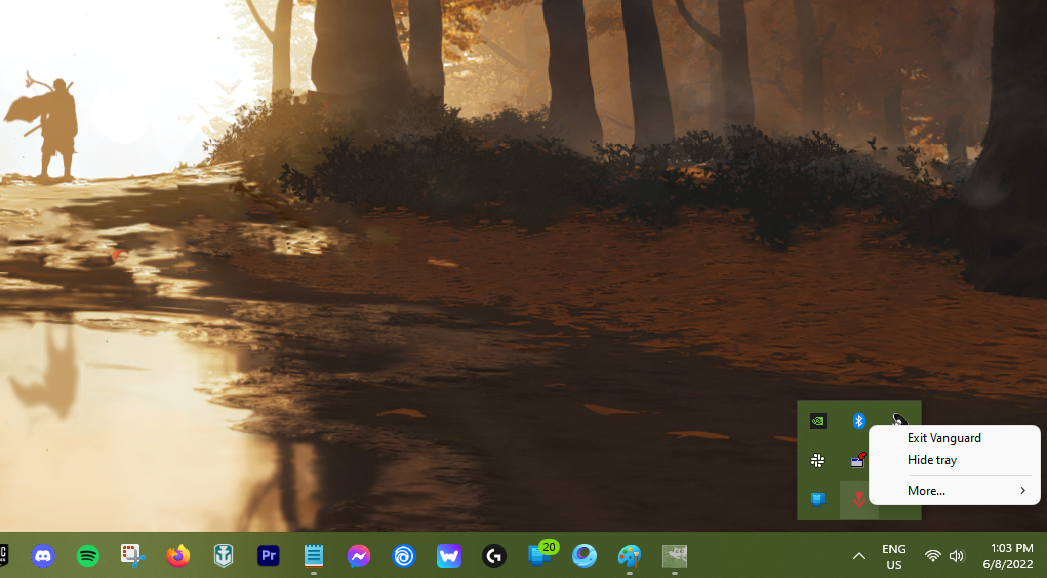
Task: Collapse the hidden icons tray chevron
Action: pos(858,556)
